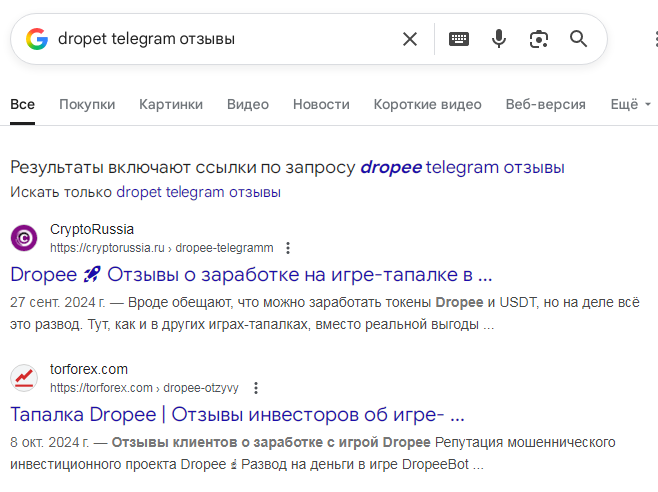The width and height of the screenshot is (658, 492).
Task: Click the CryptoRussia site favicon
Action: 24,238
